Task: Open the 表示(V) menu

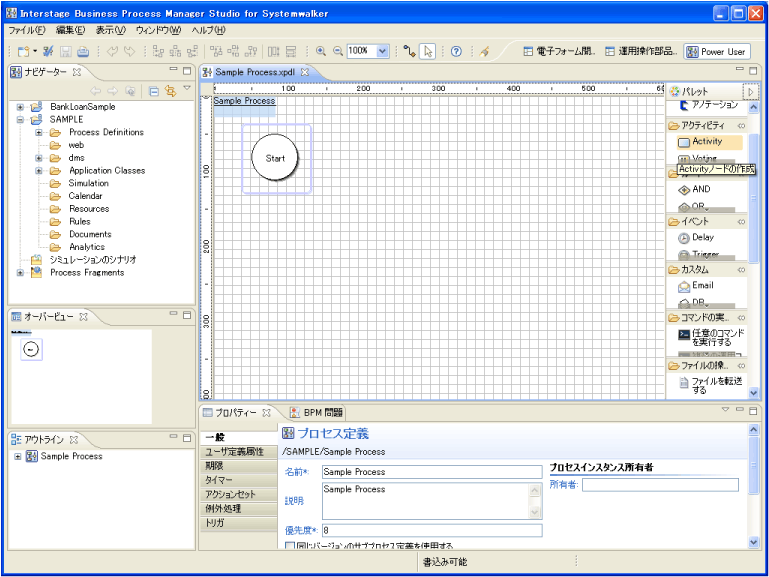Action: click(x=110, y=30)
